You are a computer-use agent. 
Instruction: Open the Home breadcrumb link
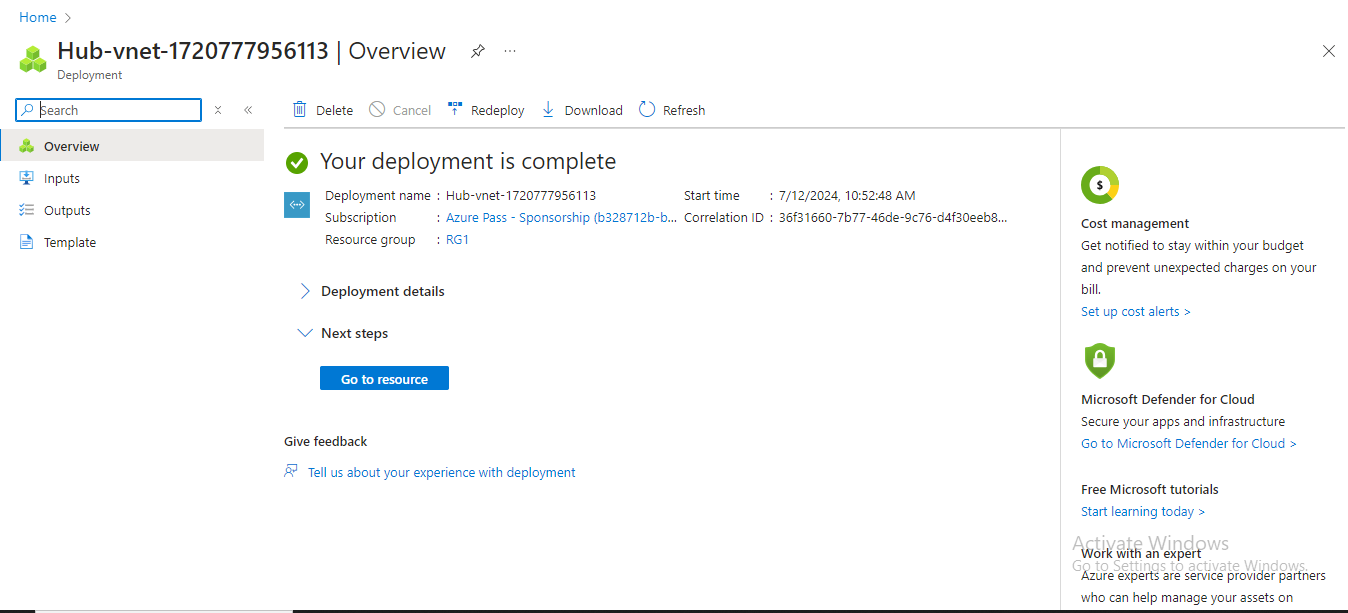pos(38,17)
